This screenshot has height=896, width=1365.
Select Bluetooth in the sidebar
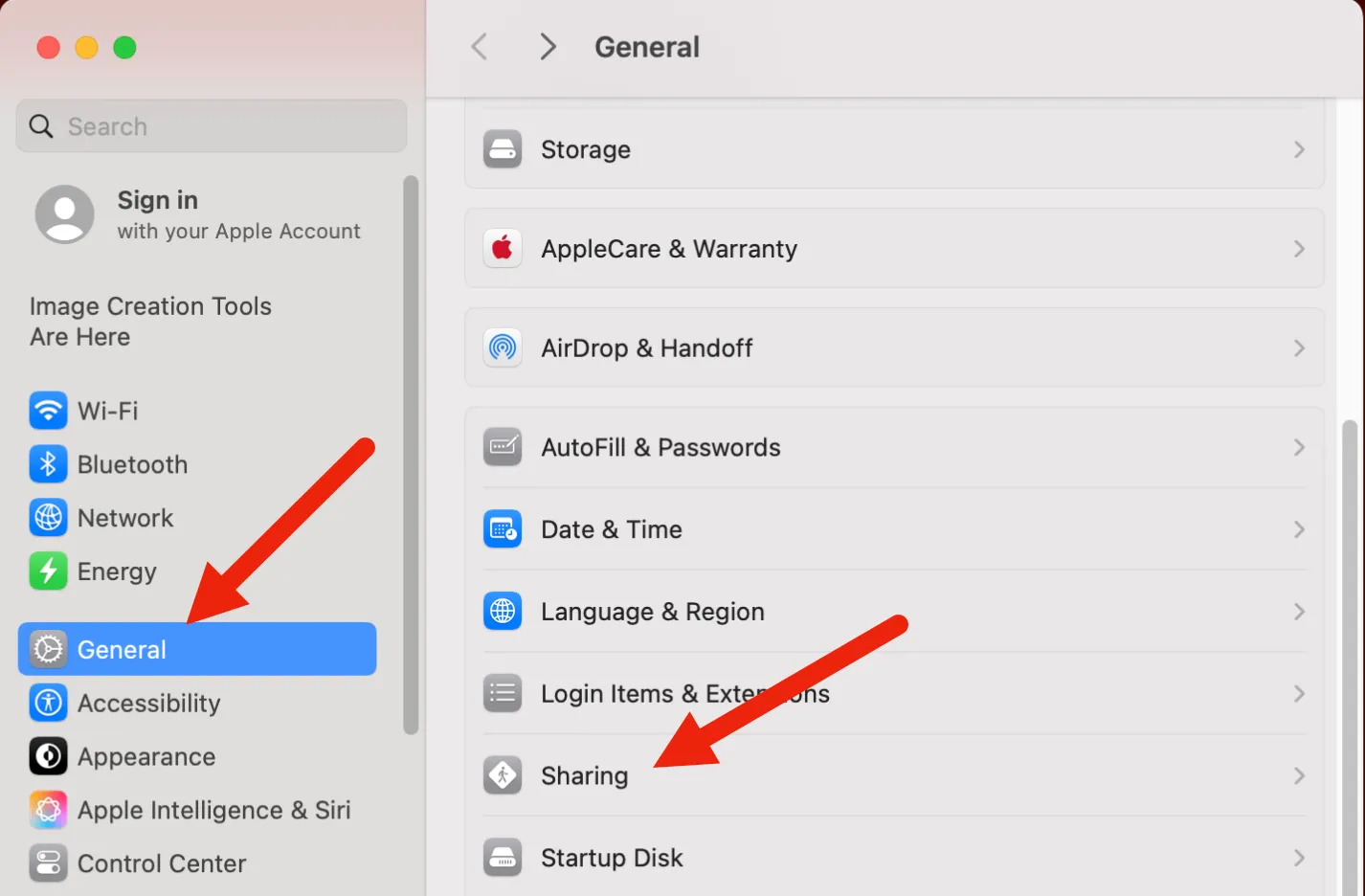coord(197,464)
